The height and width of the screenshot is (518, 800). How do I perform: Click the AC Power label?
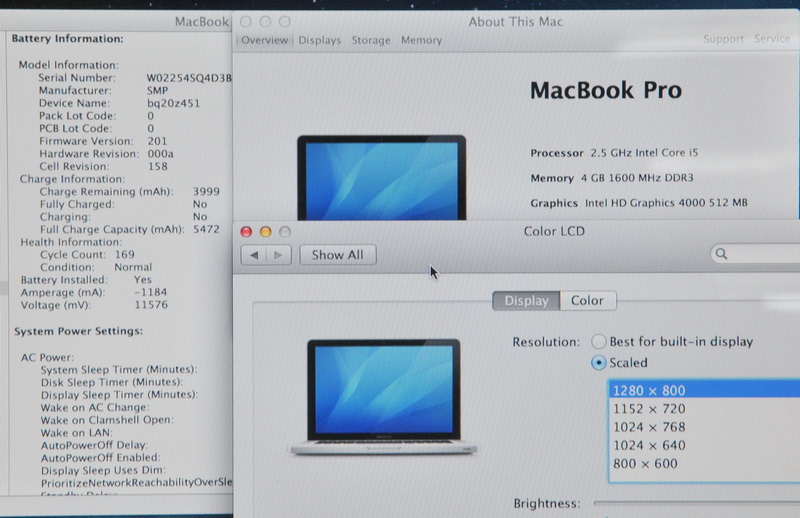point(47,357)
